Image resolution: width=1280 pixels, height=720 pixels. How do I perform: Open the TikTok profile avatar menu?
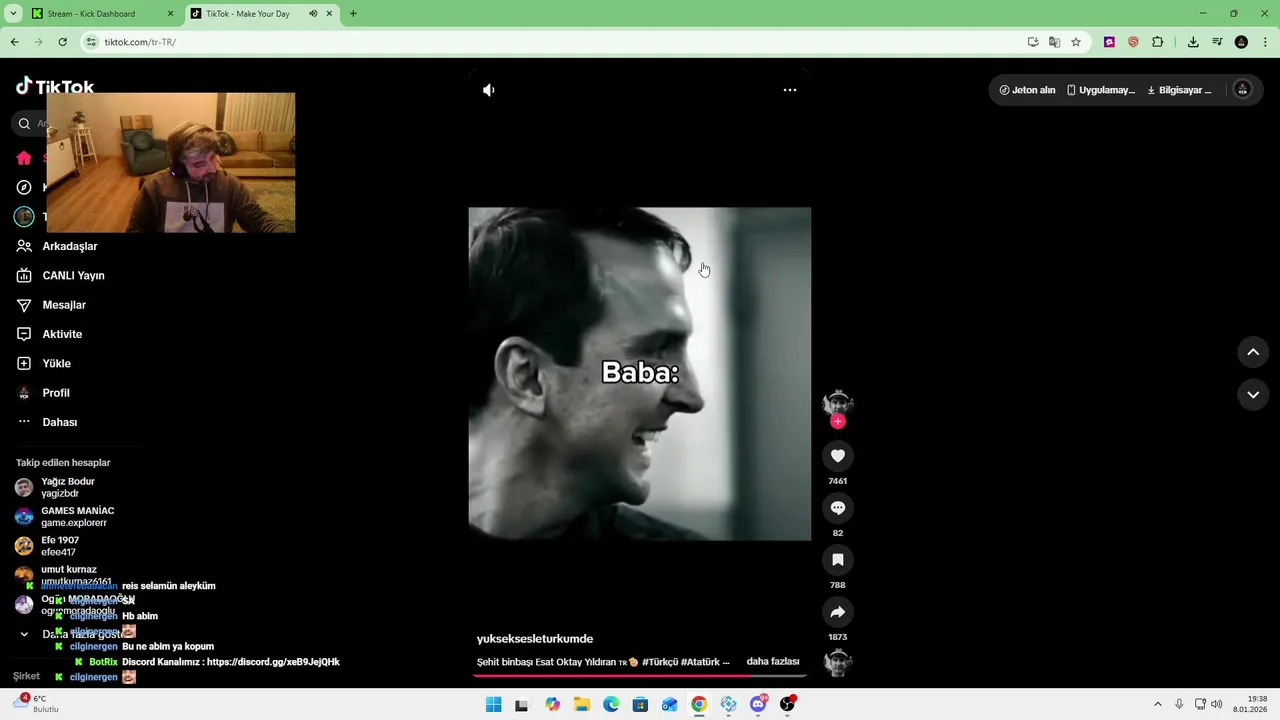pos(1243,90)
